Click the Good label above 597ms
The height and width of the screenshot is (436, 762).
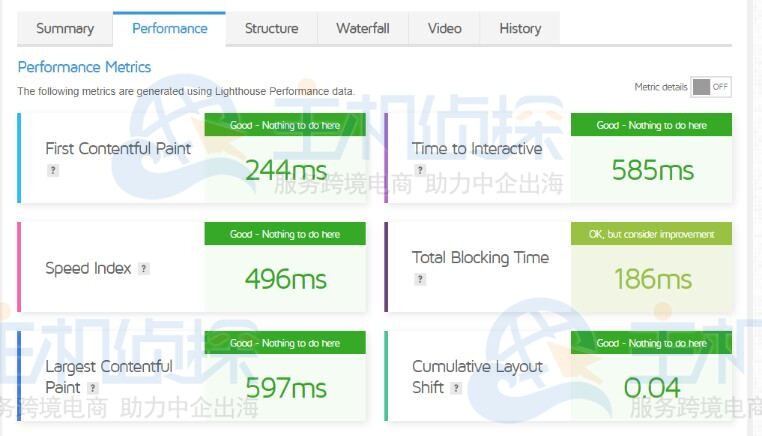click(285, 343)
